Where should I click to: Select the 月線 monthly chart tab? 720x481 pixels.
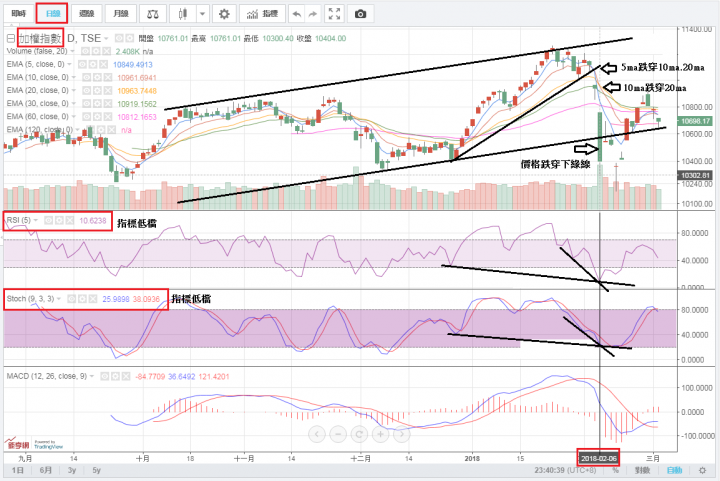coord(121,14)
